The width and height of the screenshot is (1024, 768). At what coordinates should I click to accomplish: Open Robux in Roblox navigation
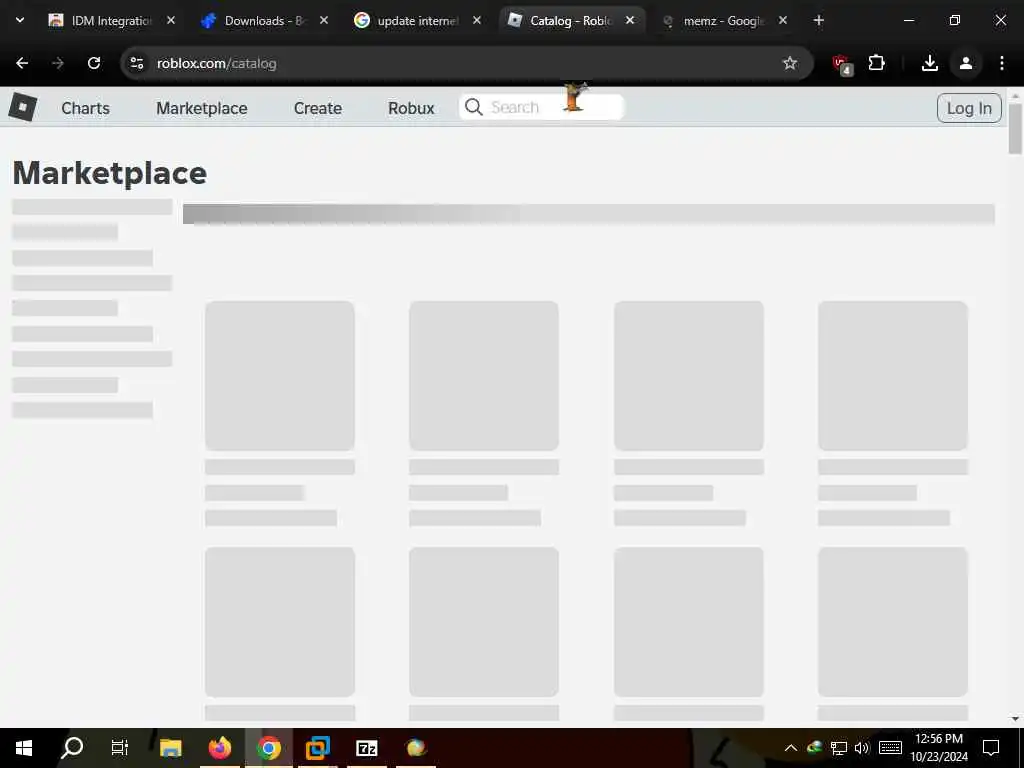pos(411,108)
